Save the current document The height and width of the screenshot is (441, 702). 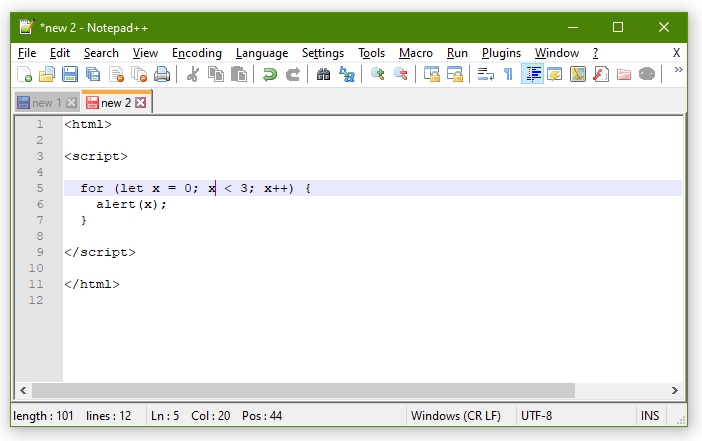pos(70,74)
